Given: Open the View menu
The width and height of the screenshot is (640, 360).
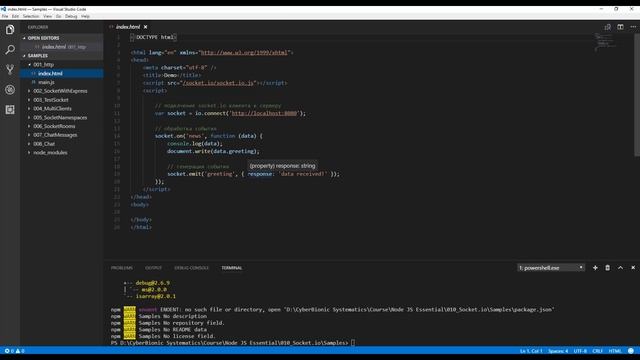Looking at the screenshot, I should (47, 16).
